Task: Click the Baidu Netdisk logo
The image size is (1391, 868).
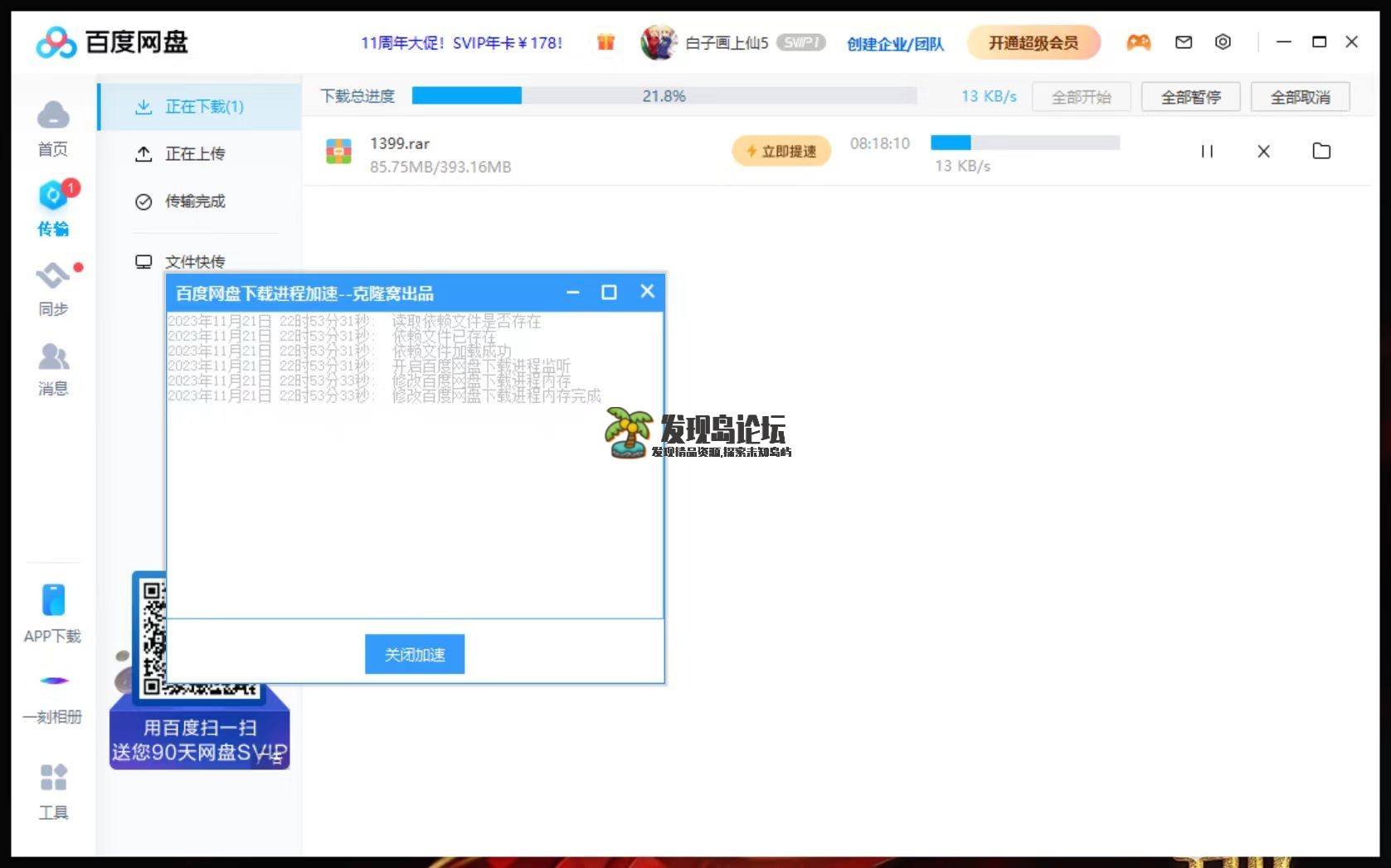Action: coord(112,42)
